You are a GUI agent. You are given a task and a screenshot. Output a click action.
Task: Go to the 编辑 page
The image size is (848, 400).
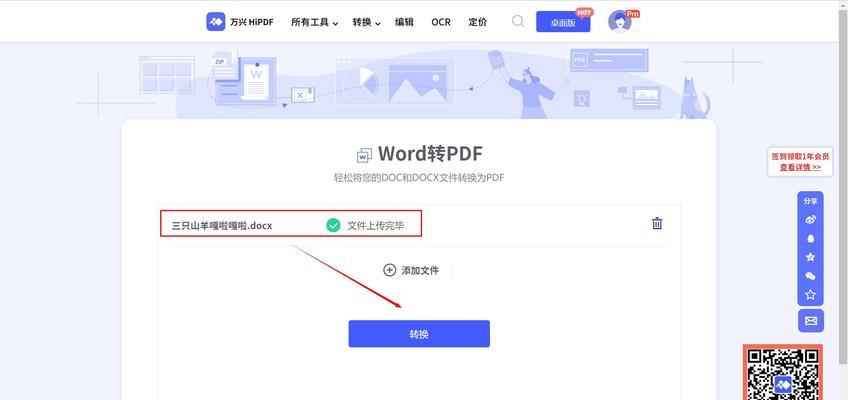pyautogui.click(x=404, y=22)
